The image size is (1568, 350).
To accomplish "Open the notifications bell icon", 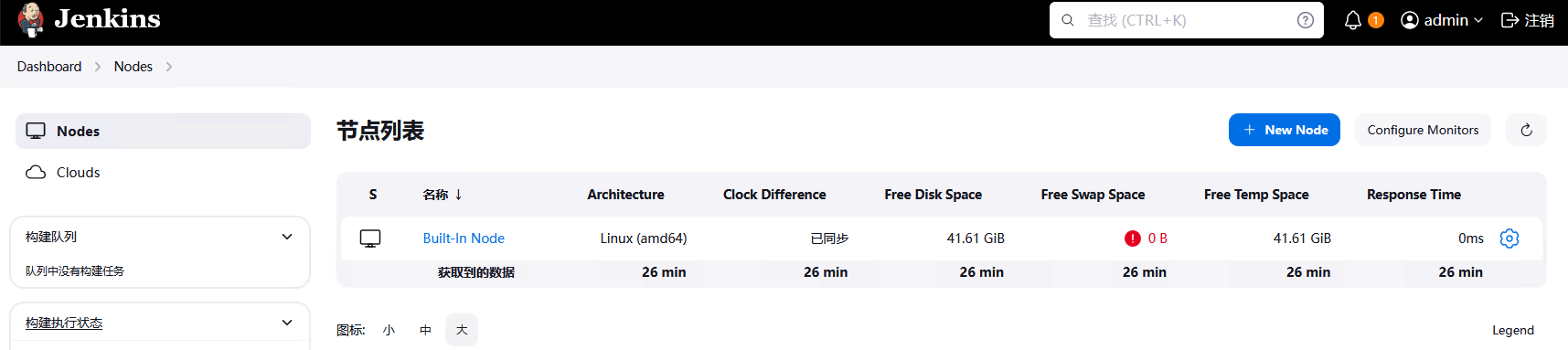I will coord(1353,20).
